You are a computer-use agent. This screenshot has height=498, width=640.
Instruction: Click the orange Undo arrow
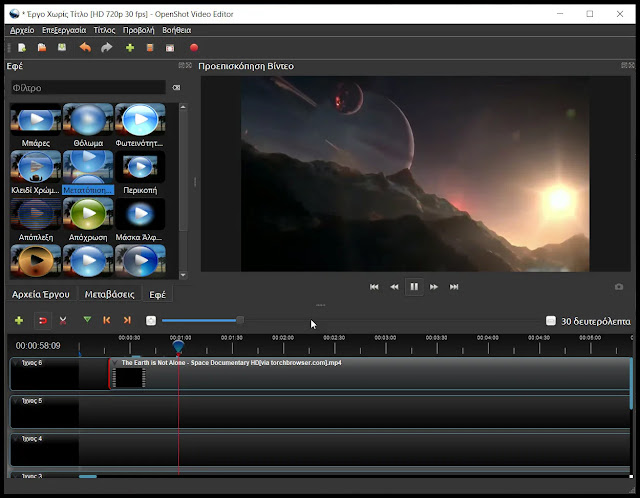[x=85, y=48]
